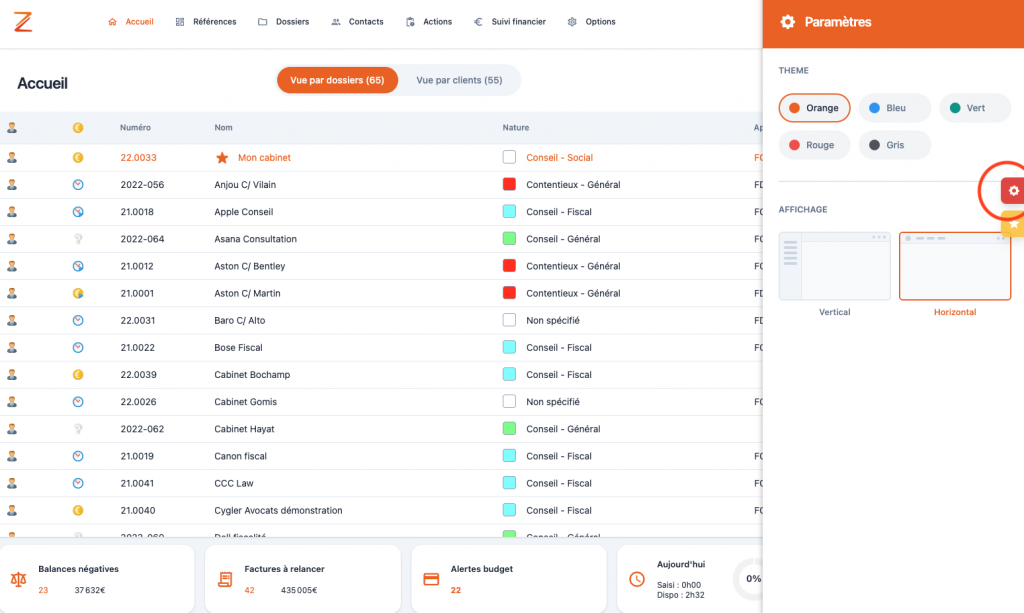
Task: Click the scales icon in Balances négatives
Action: tap(18, 579)
